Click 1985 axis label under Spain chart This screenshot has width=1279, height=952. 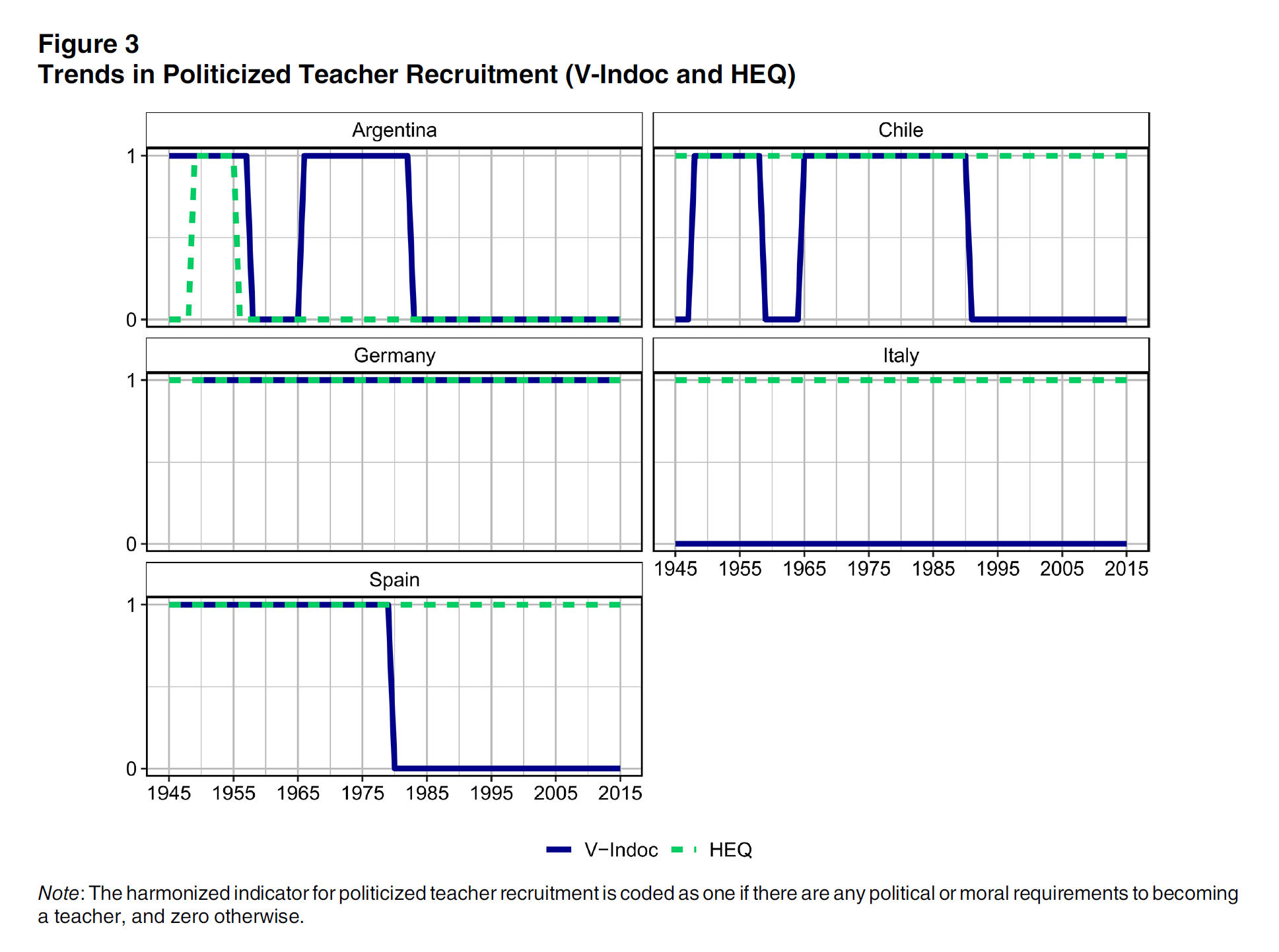[x=427, y=793]
